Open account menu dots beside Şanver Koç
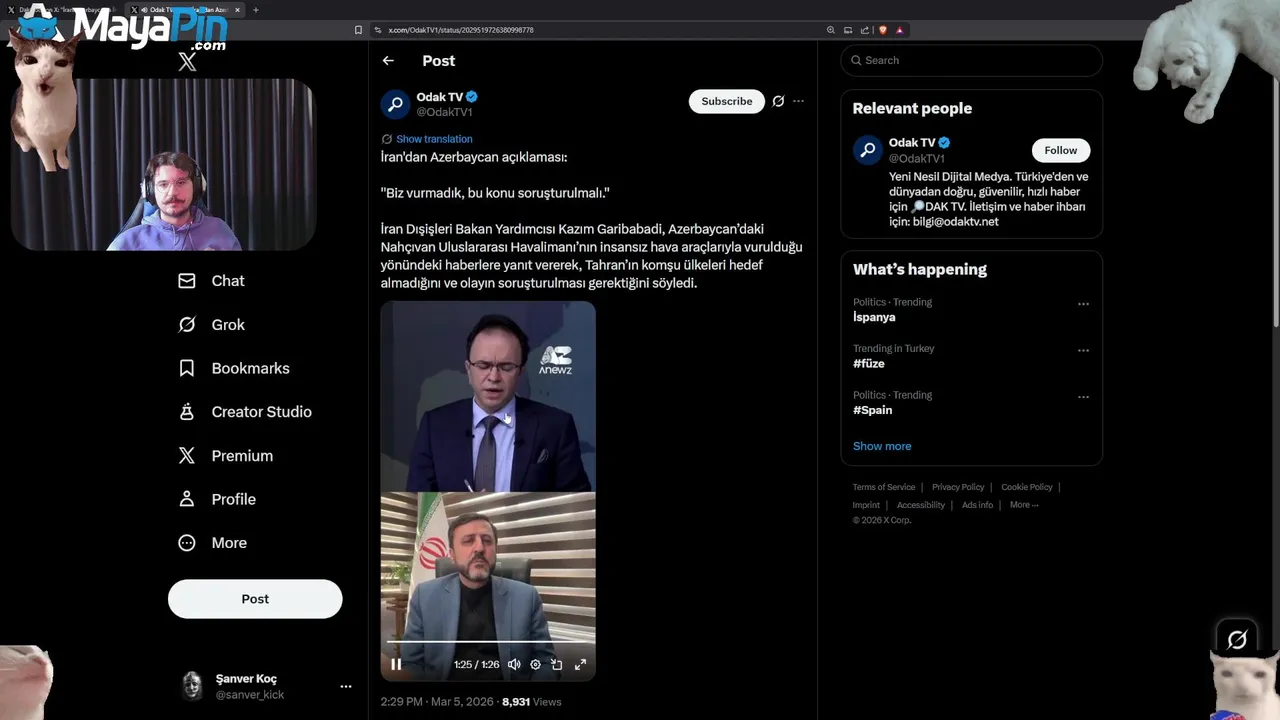 (346, 686)
